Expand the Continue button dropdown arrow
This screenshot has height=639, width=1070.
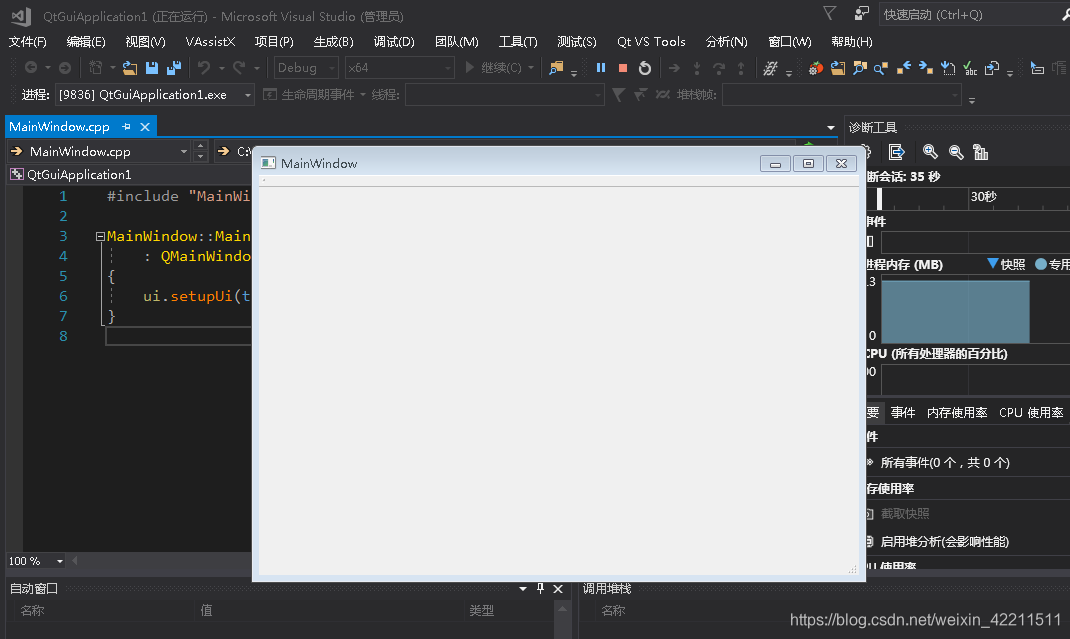tap(531, 68)
